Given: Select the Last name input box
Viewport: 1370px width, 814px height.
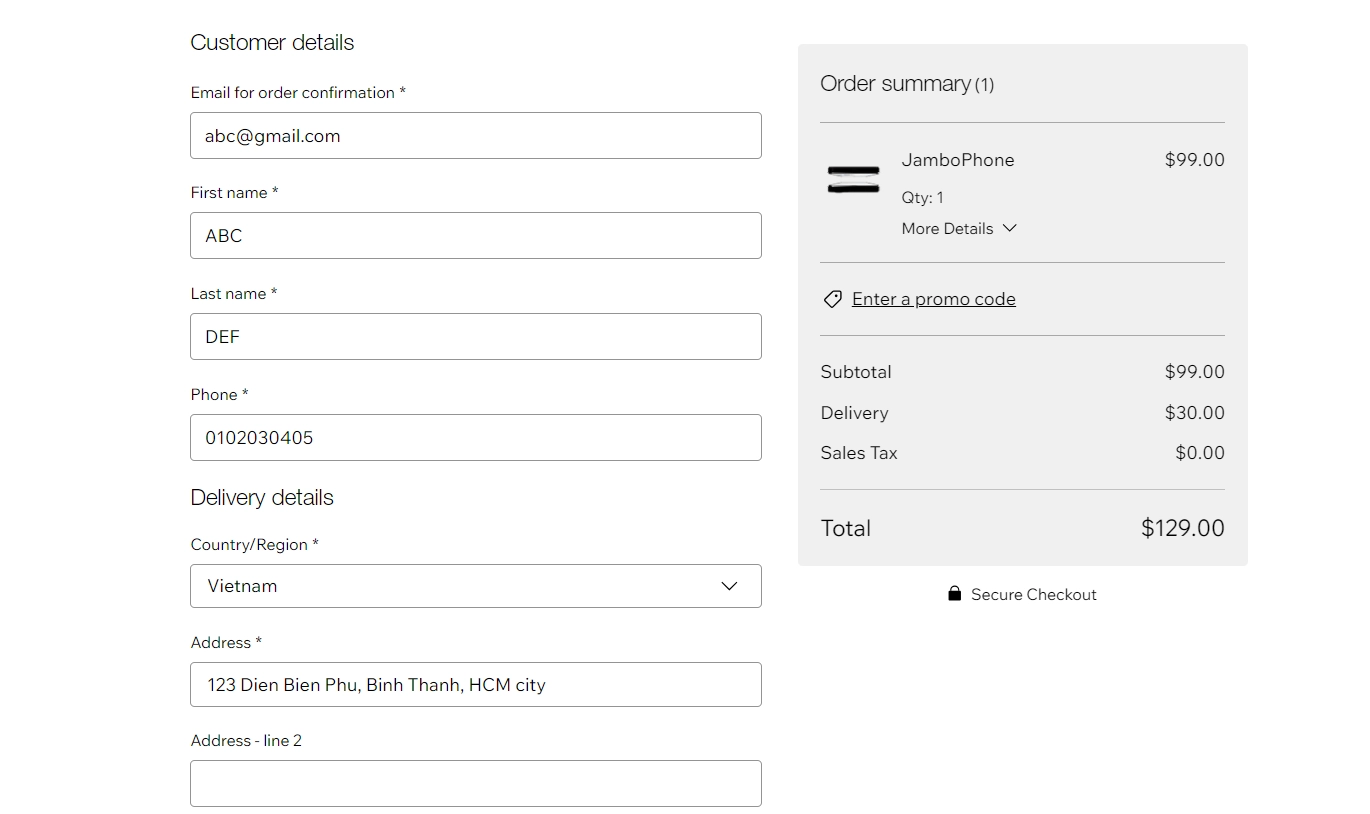Looking at the screenshot, I should point(475,337).
